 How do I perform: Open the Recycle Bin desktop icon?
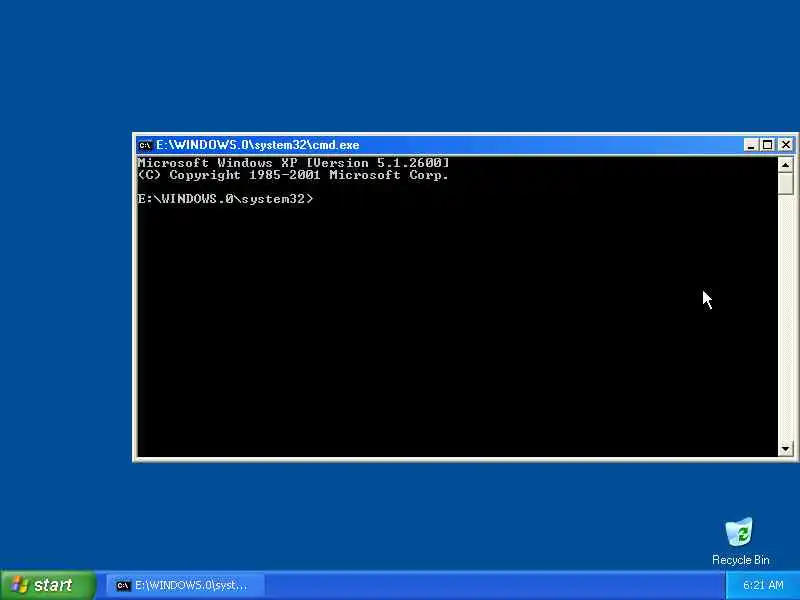point(740,541)
